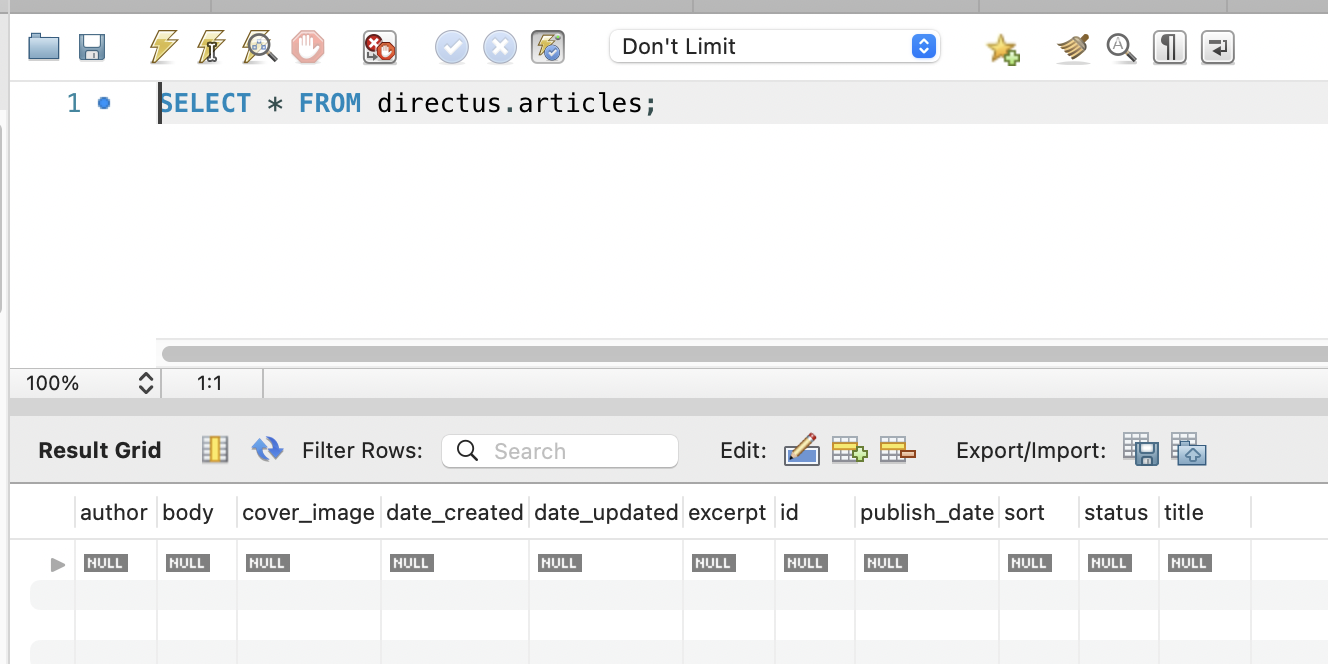The width and height of the screenshot is (1328, 664).
Task: Toggle word wrap in the editor
Action: point(1217,46)
